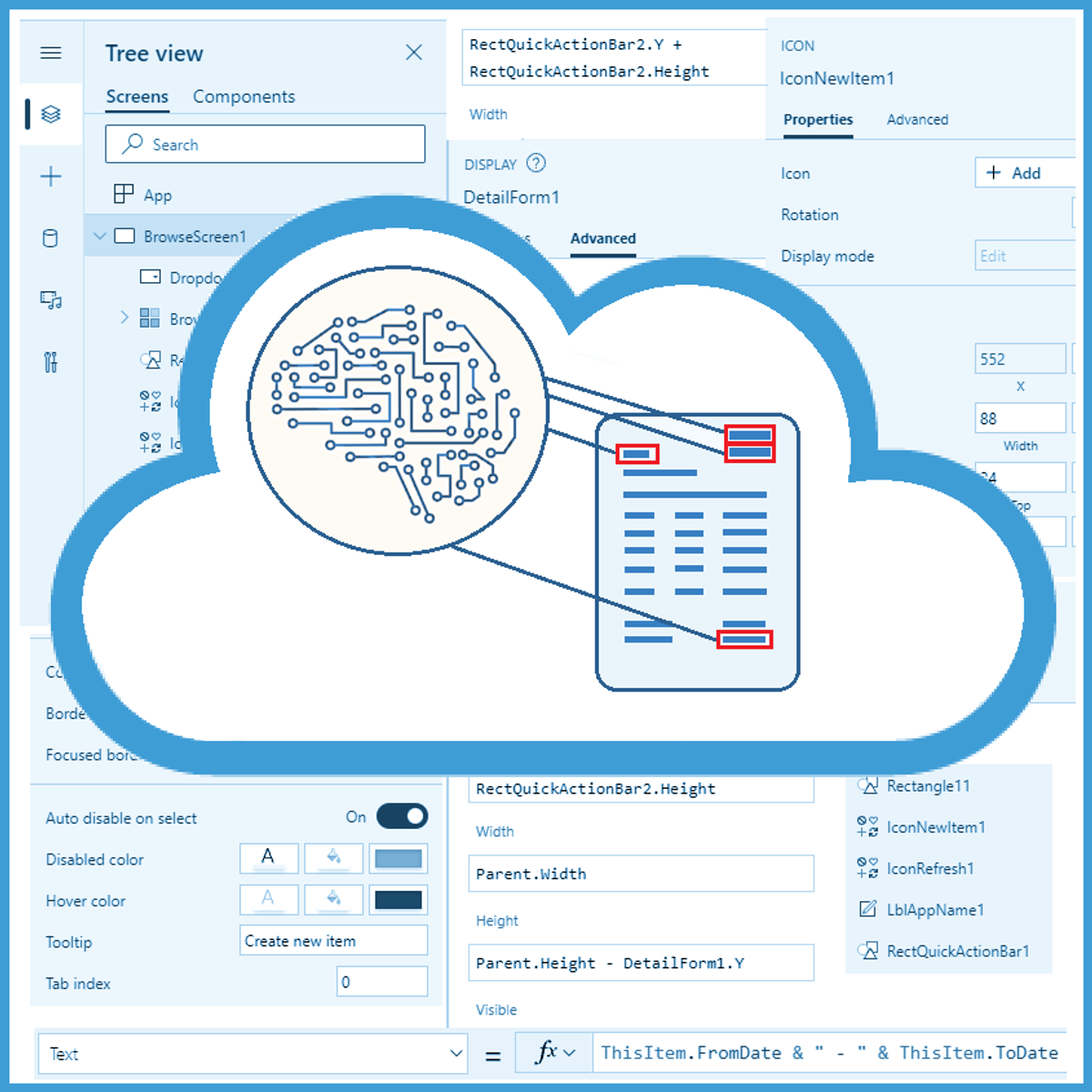The height and width of the screenshot is (1092, 1092).
Task: Click the Disabled color font 'A' icon
Action: click(268, 857)
